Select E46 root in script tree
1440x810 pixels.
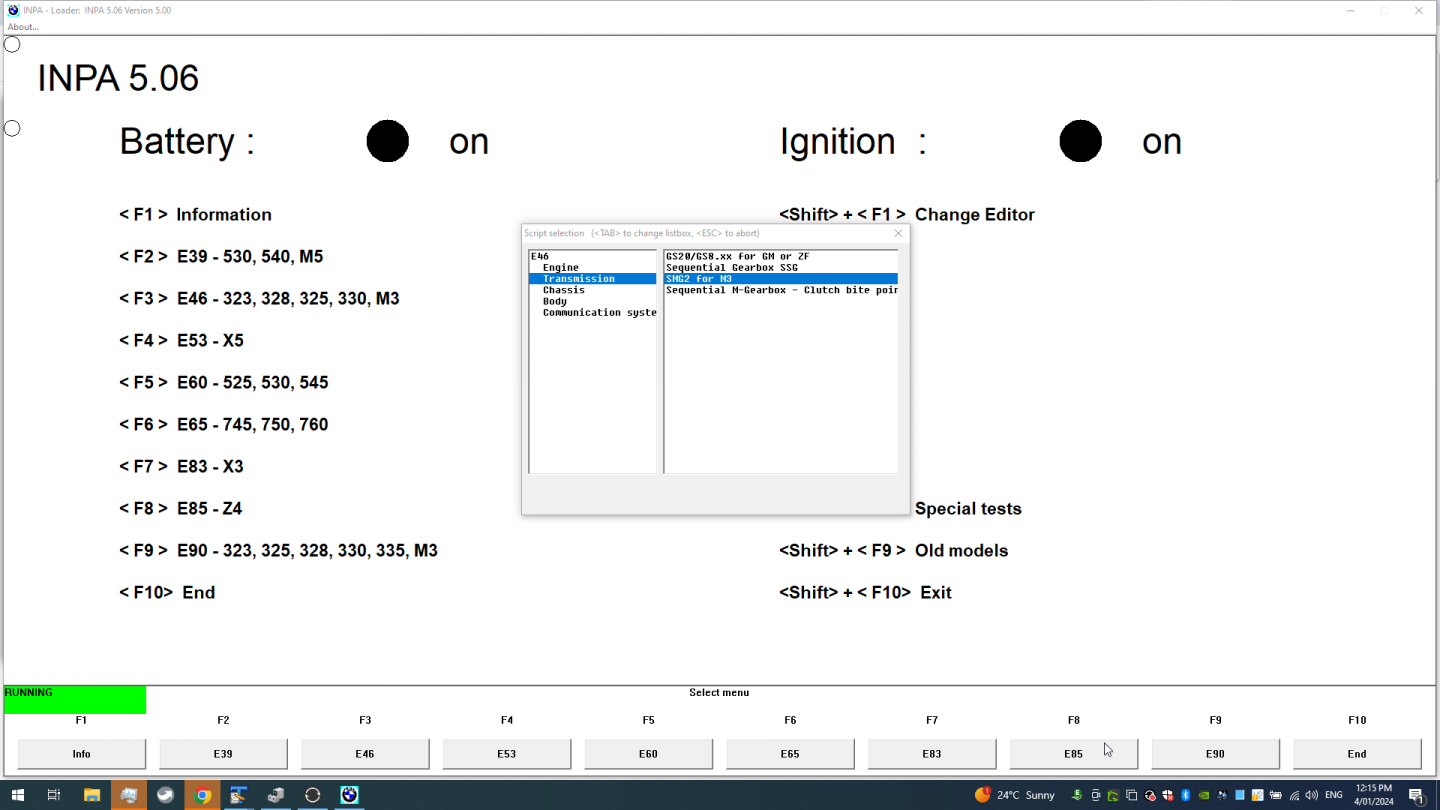(x=540, y=257)
